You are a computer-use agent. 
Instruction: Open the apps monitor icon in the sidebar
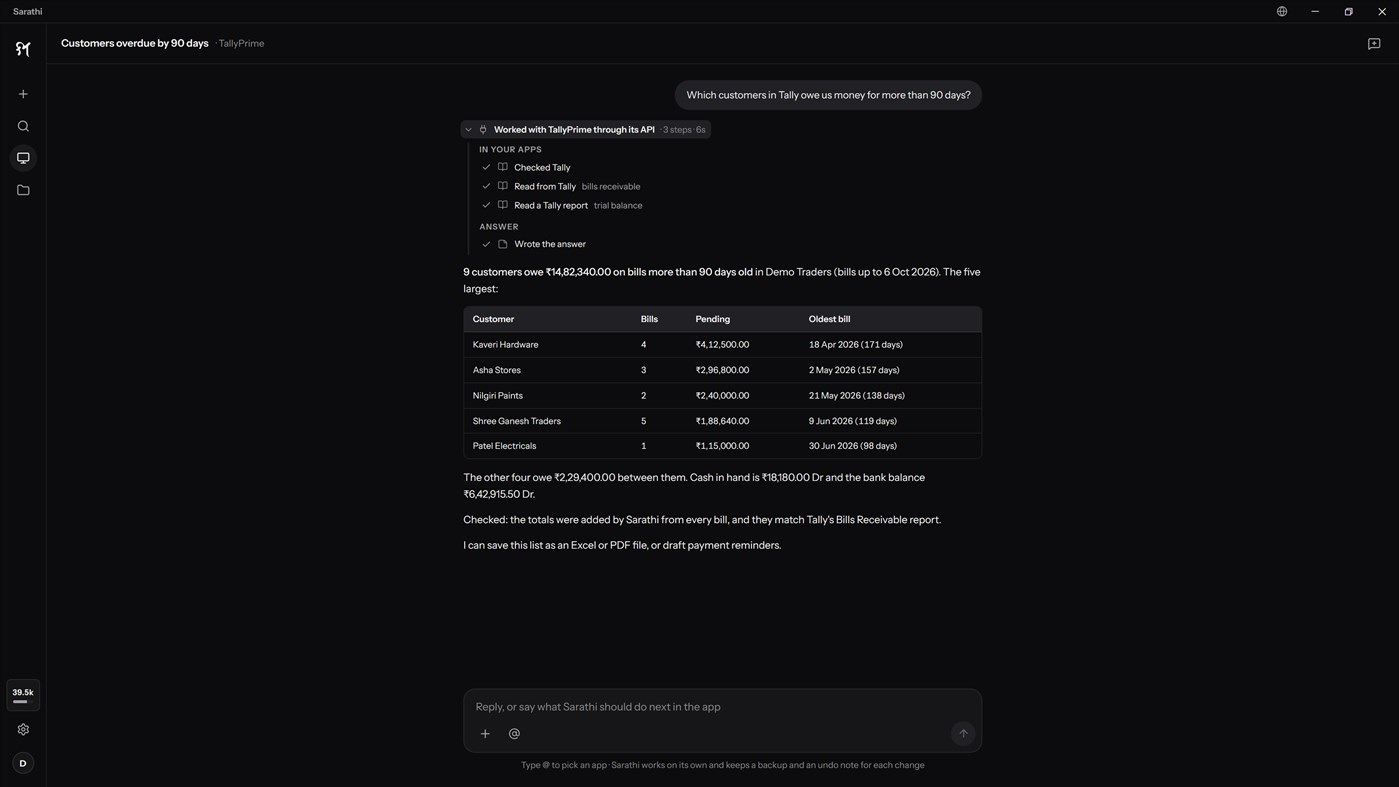click(x=23, y=158)
